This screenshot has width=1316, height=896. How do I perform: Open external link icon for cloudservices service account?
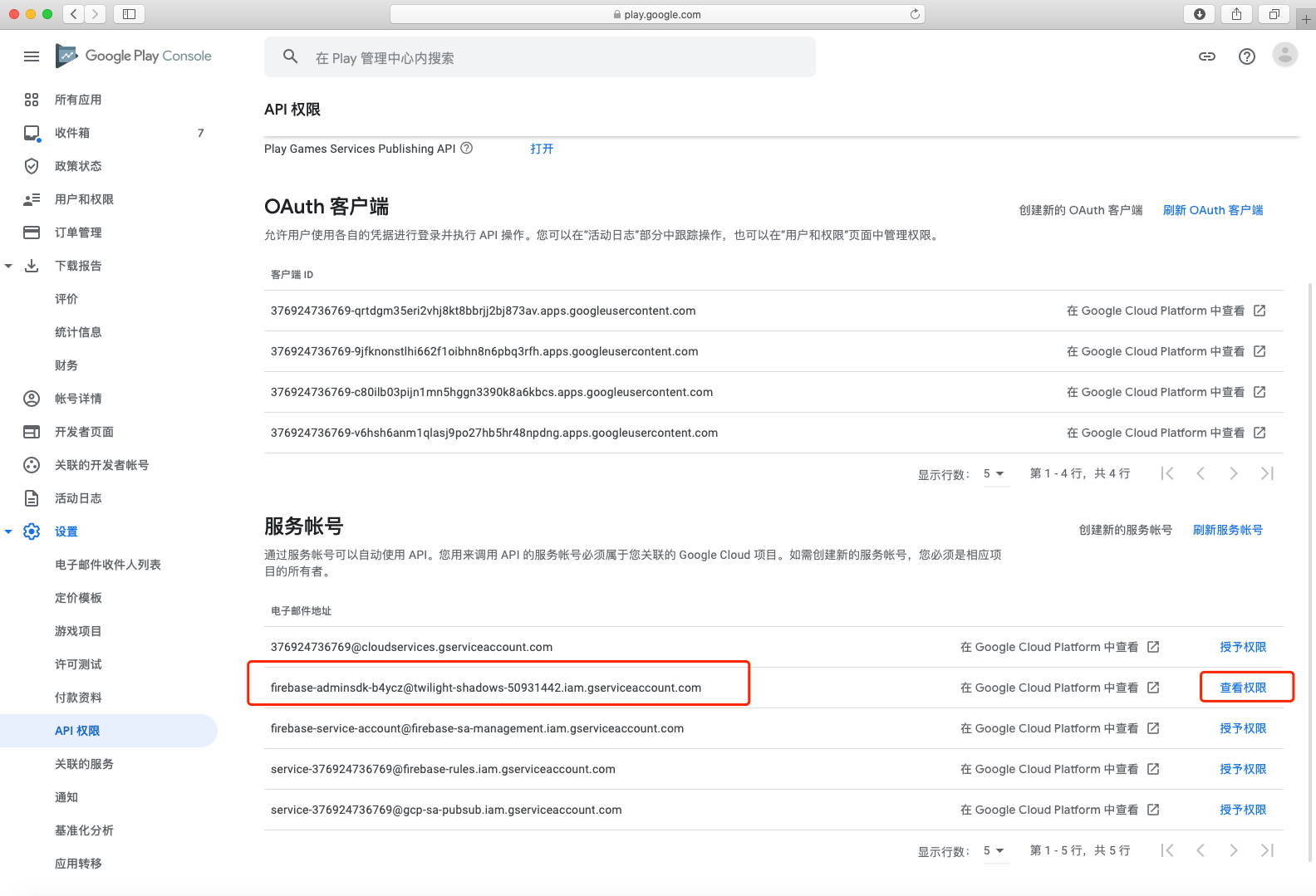1153,647
